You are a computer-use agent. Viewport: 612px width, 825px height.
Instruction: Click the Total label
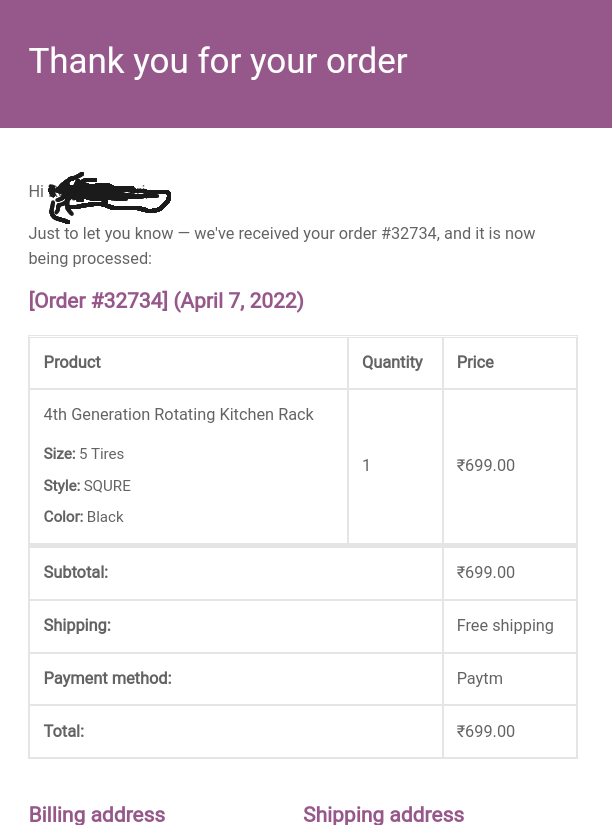pos(64,731)
